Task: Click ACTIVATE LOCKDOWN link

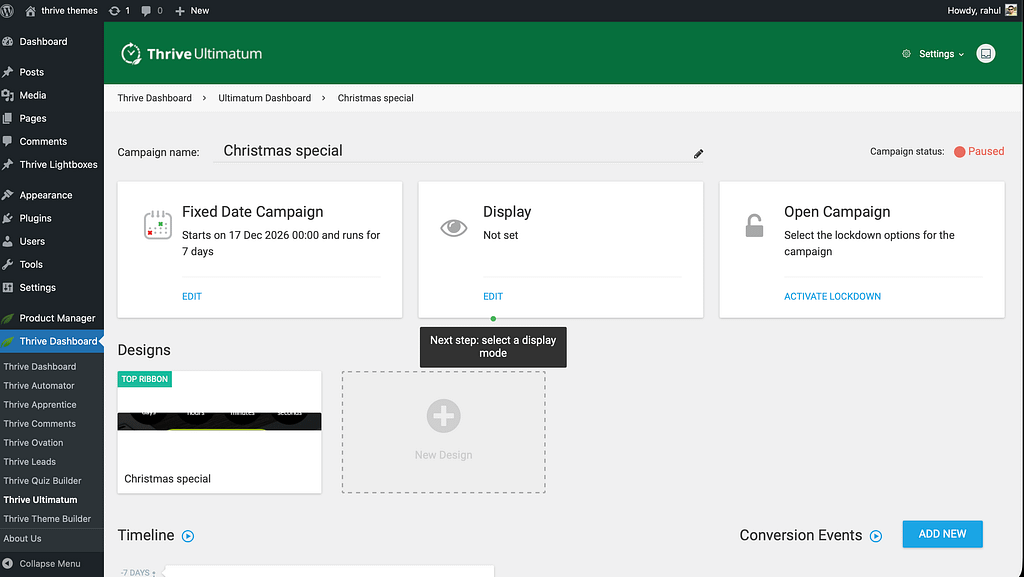Action: [x=832, y=297]
